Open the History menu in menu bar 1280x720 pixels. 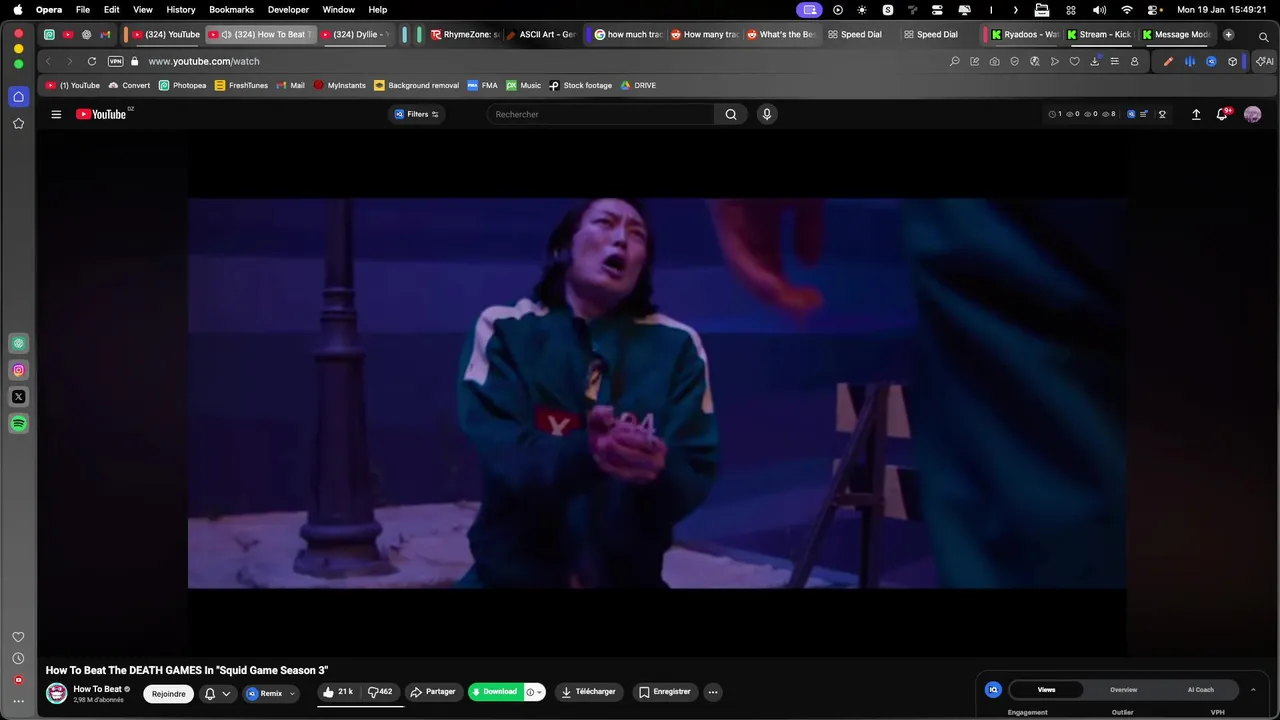[181, 9]
